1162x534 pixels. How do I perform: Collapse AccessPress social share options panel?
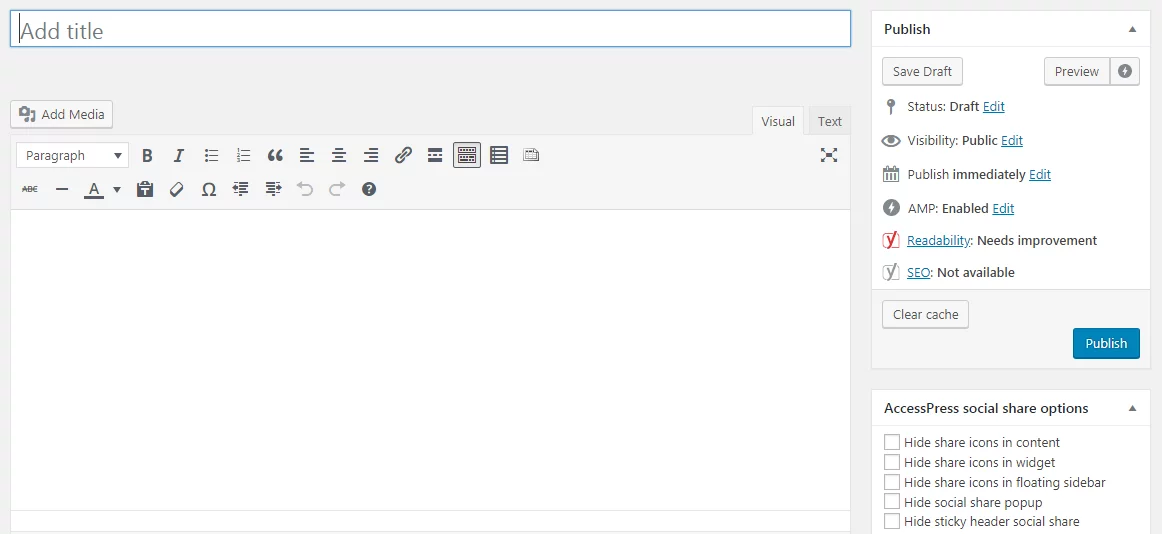point(1132,408)
